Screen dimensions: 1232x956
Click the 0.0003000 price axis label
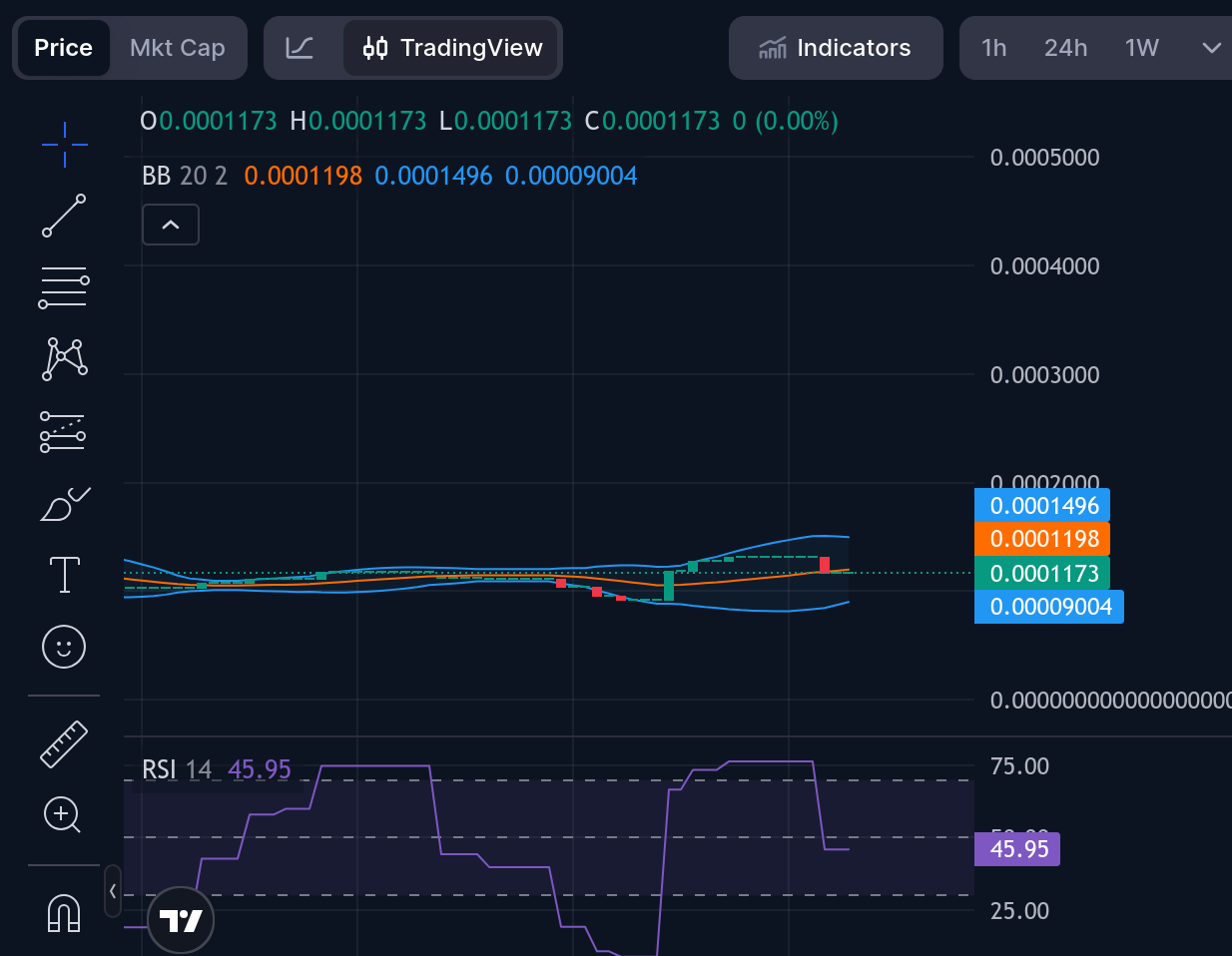[x=1044, y=375]
